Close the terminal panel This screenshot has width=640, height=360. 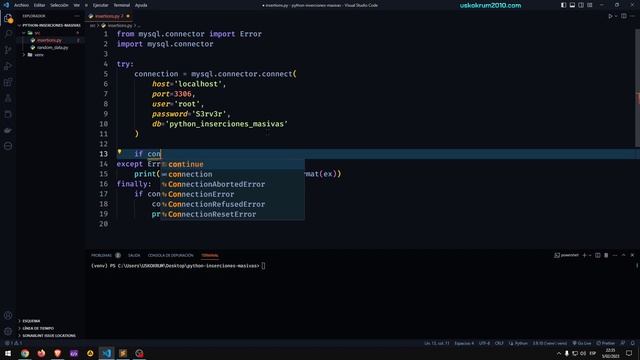click(632, 255)
